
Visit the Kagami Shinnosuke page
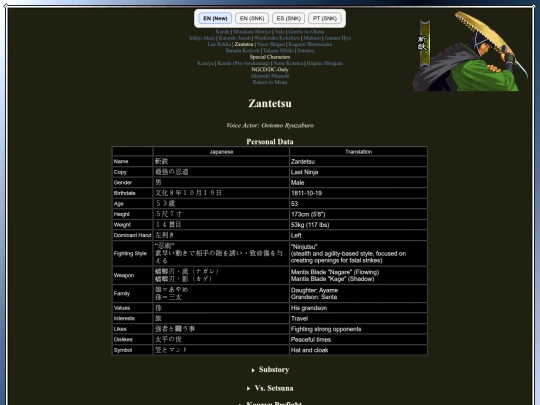(x=310, y=44)
